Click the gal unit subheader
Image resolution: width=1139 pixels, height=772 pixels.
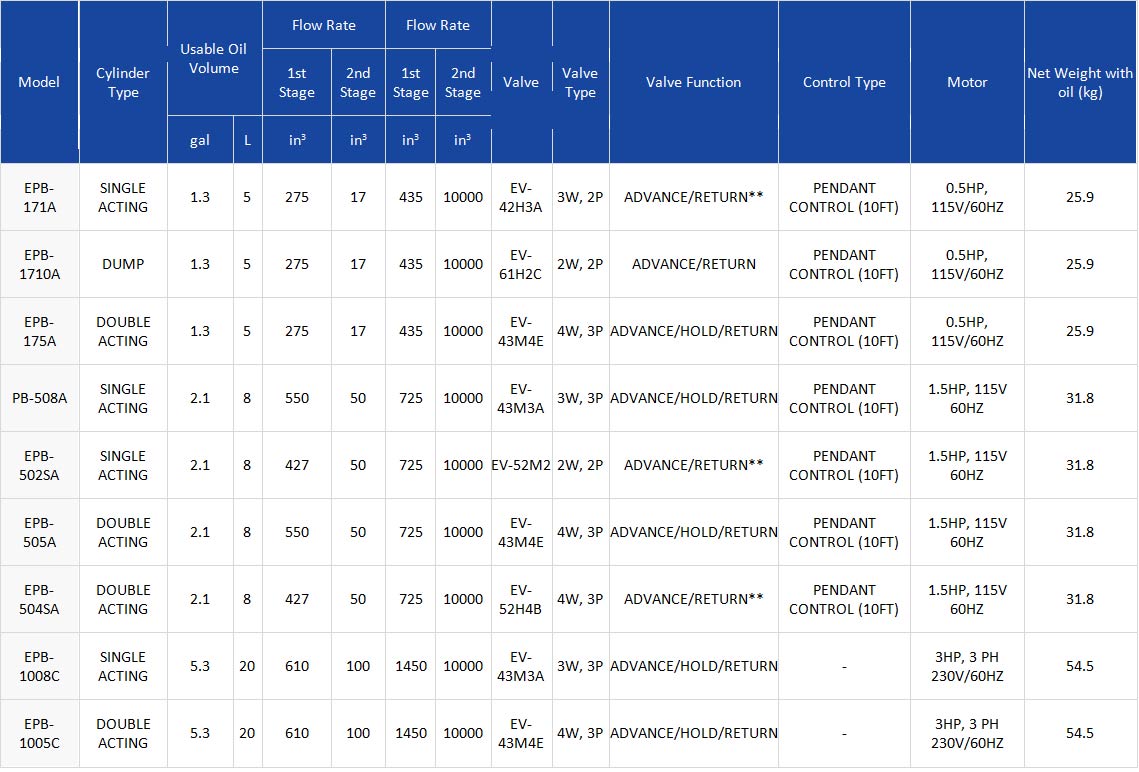(200, 140)
